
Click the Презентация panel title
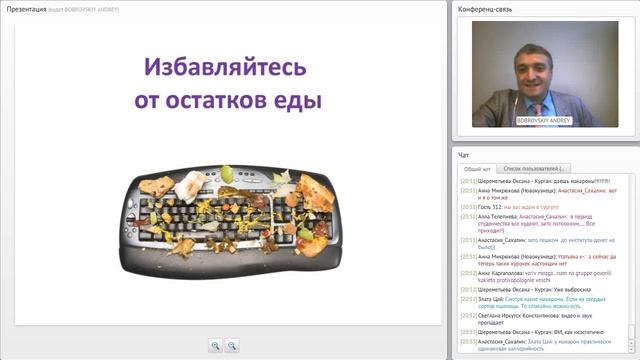coord(26,9)
